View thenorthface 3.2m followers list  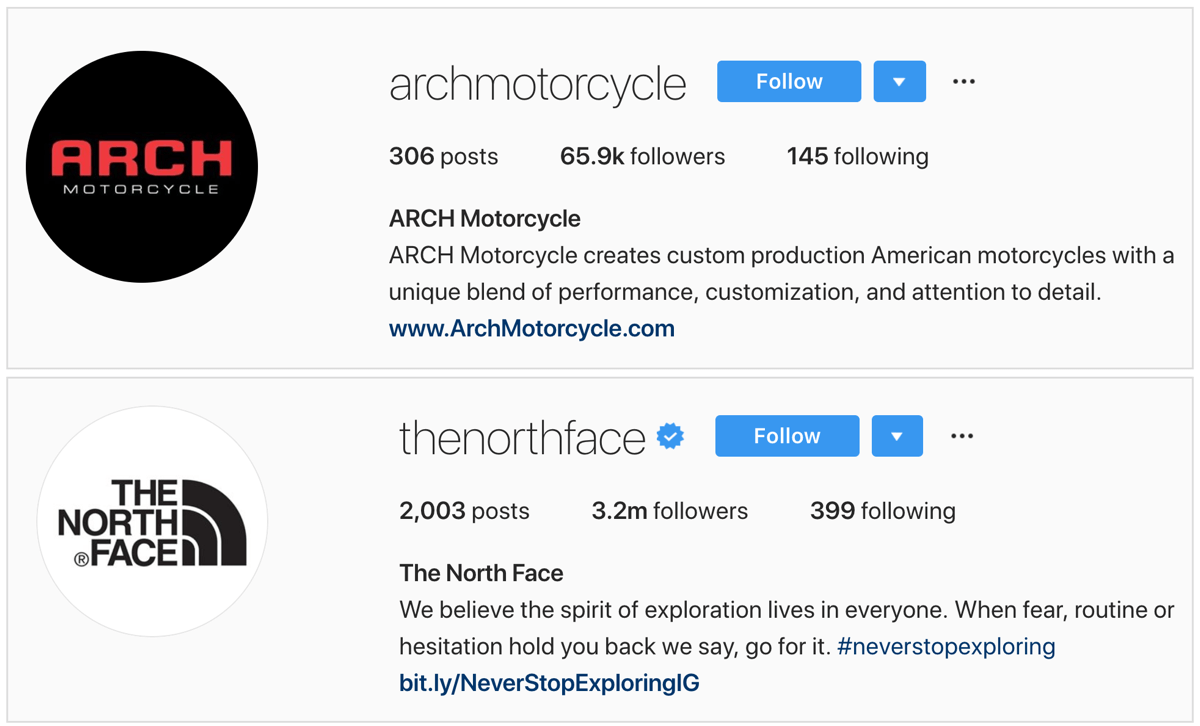670,511
